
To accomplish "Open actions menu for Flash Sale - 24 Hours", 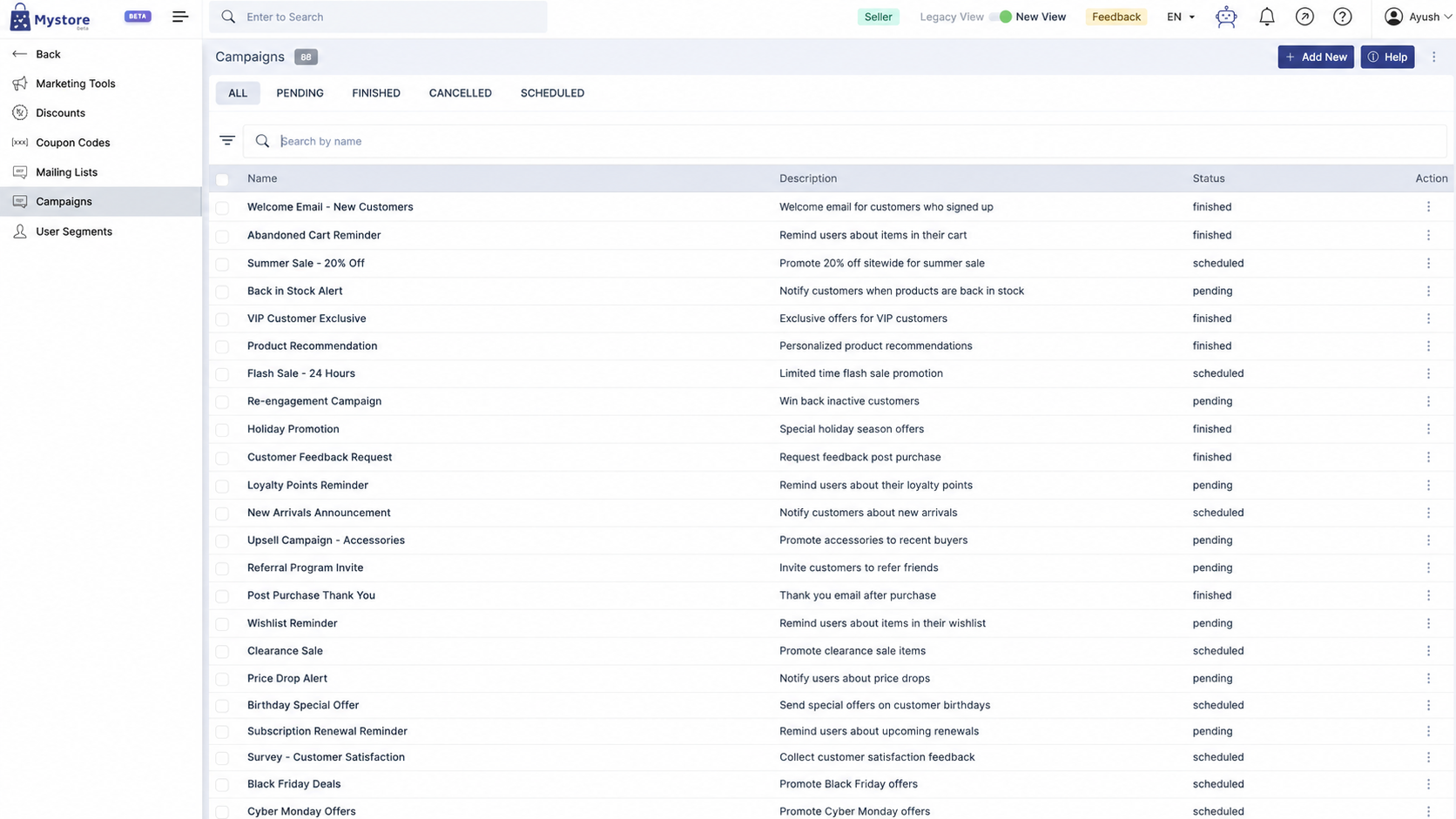I will coord(1428,373).
